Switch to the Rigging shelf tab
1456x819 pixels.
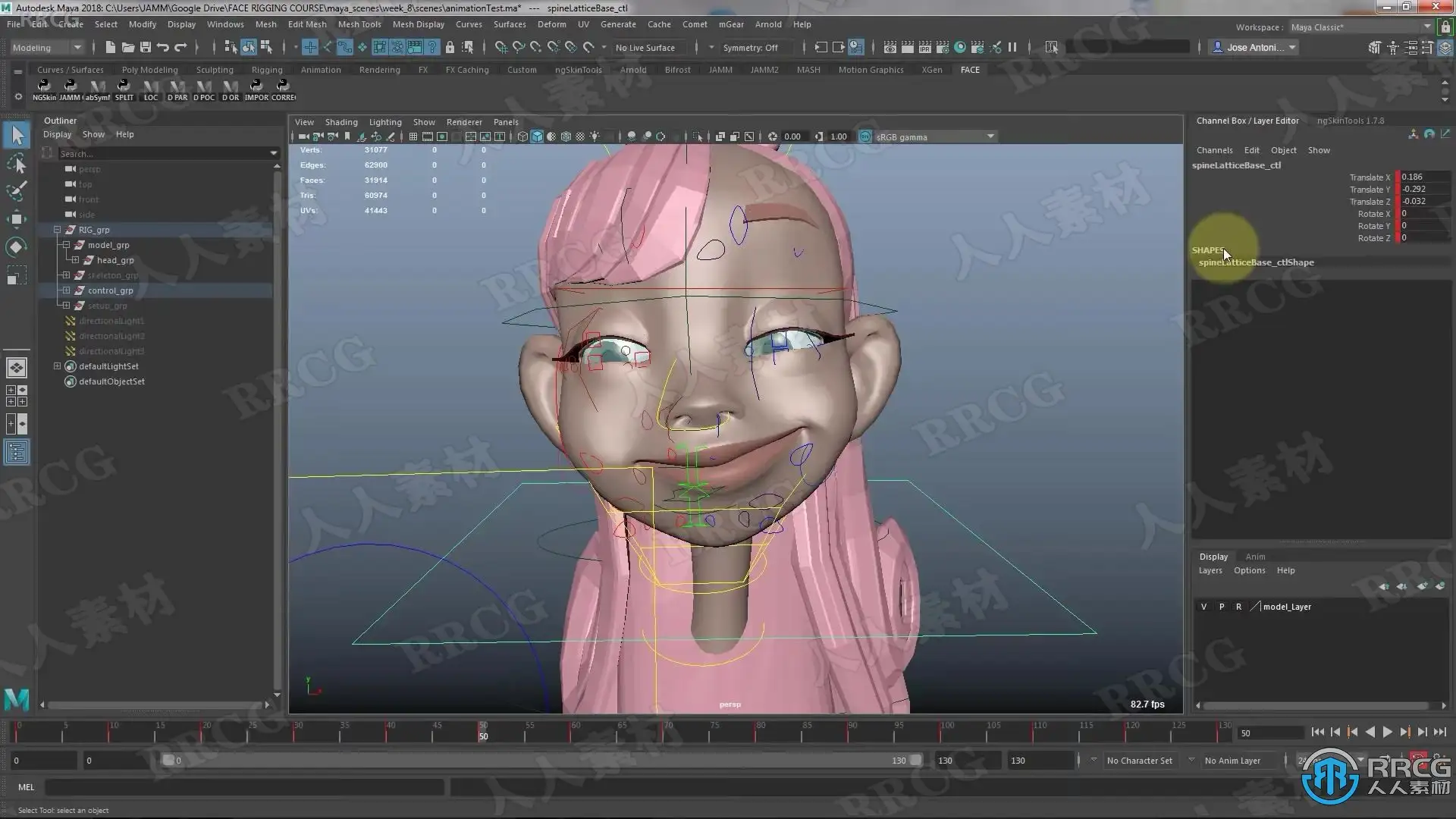(266, 70)
